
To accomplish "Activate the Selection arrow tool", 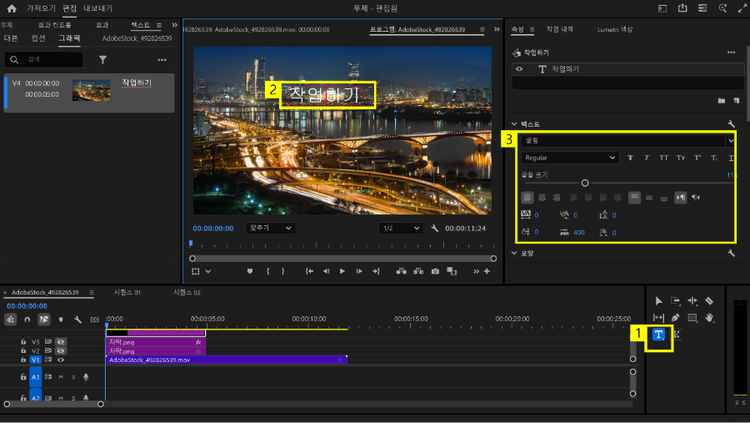I will coord(658,300).
